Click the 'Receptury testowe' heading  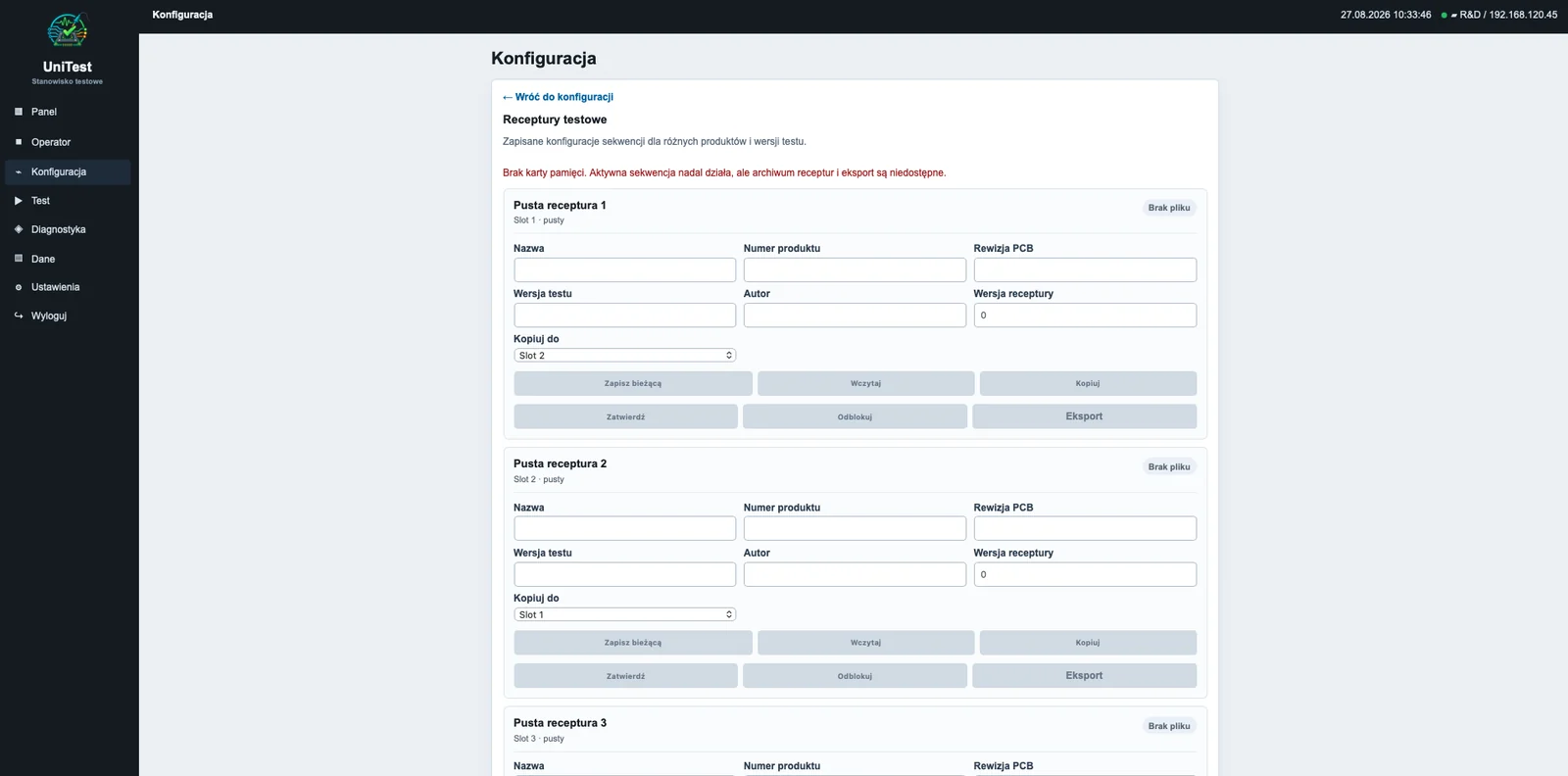(x=555, y=120)
